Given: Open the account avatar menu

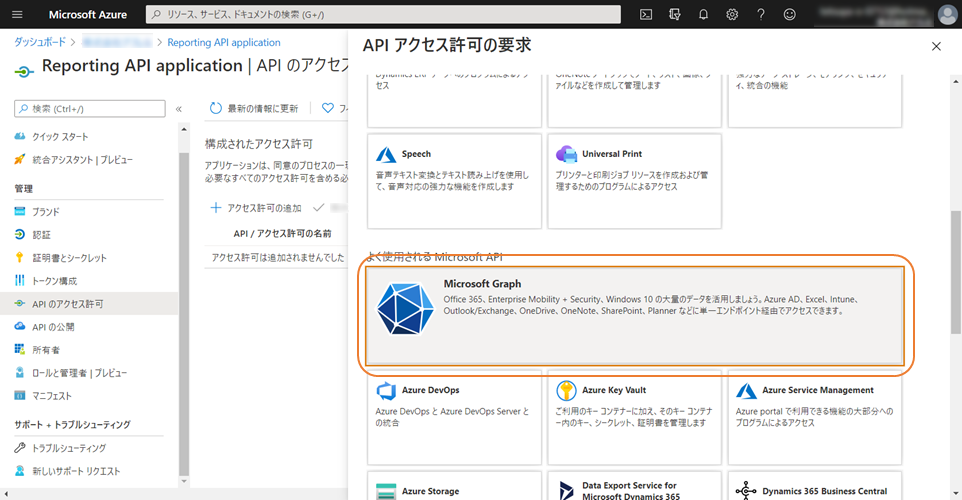Looking at the screenshot, I should tap(947, 14).
